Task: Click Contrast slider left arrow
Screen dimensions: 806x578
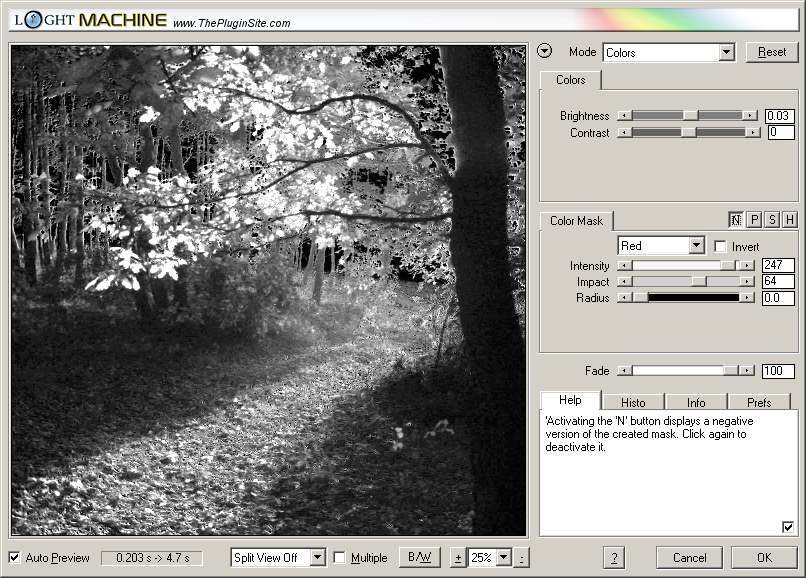Action: (x=624, y=133)
